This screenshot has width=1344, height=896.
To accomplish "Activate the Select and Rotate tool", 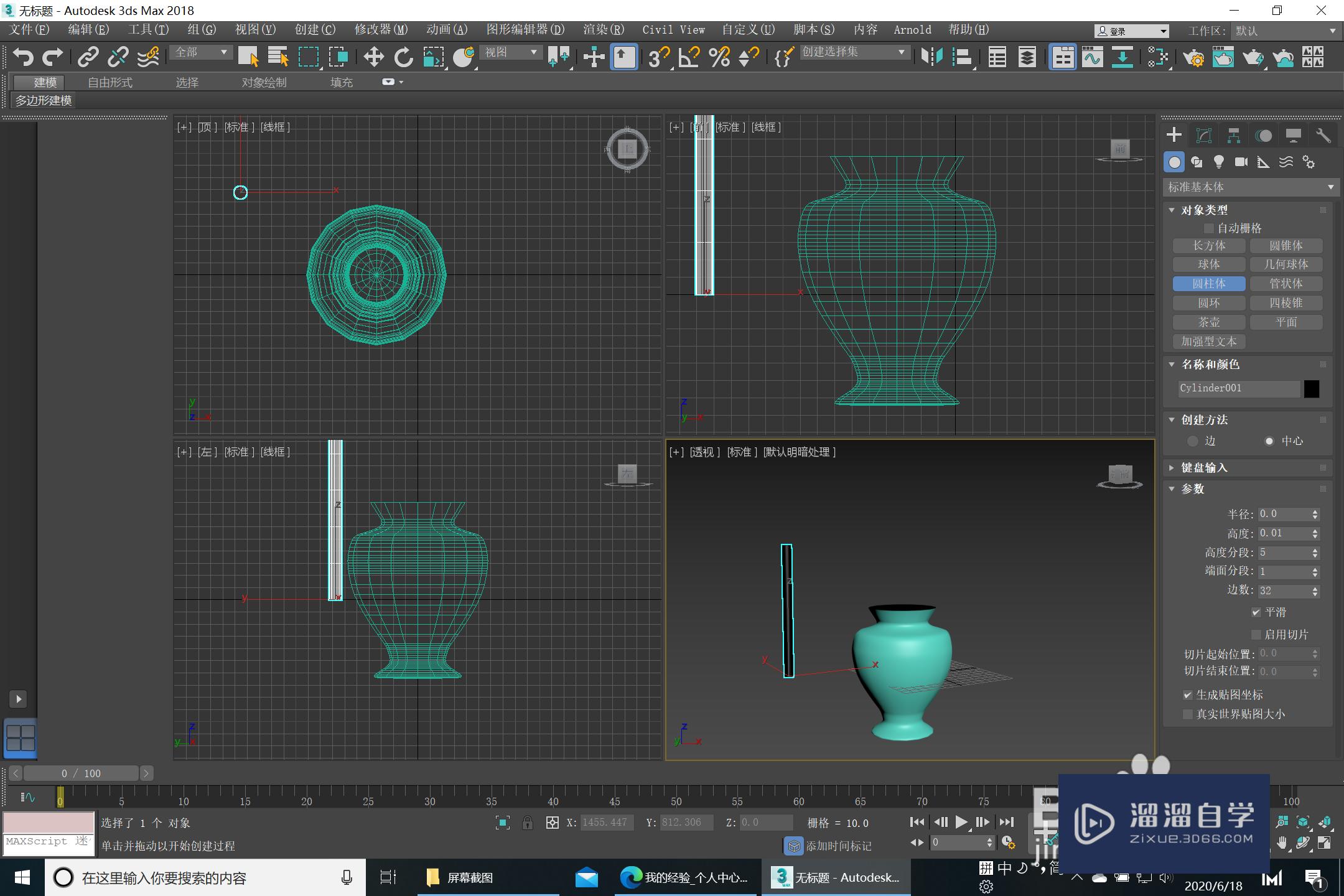I will click(x=403, y=57).
